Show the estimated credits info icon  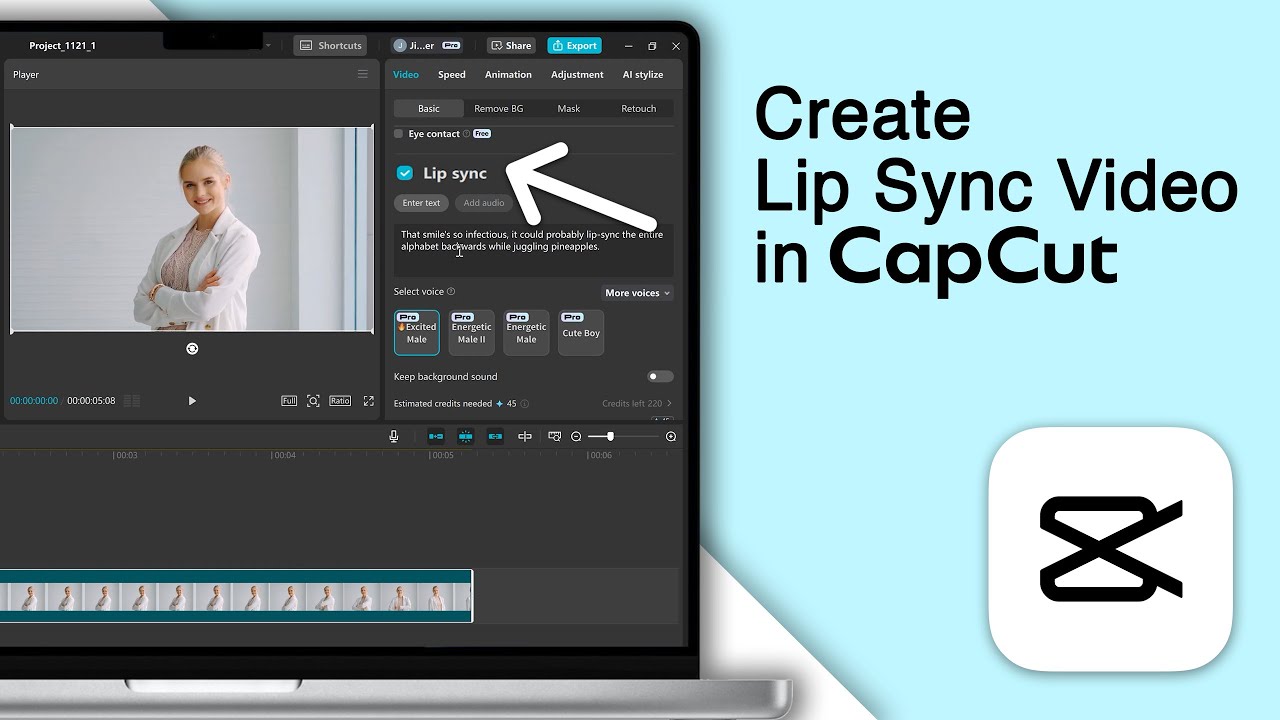pos(525,404)
